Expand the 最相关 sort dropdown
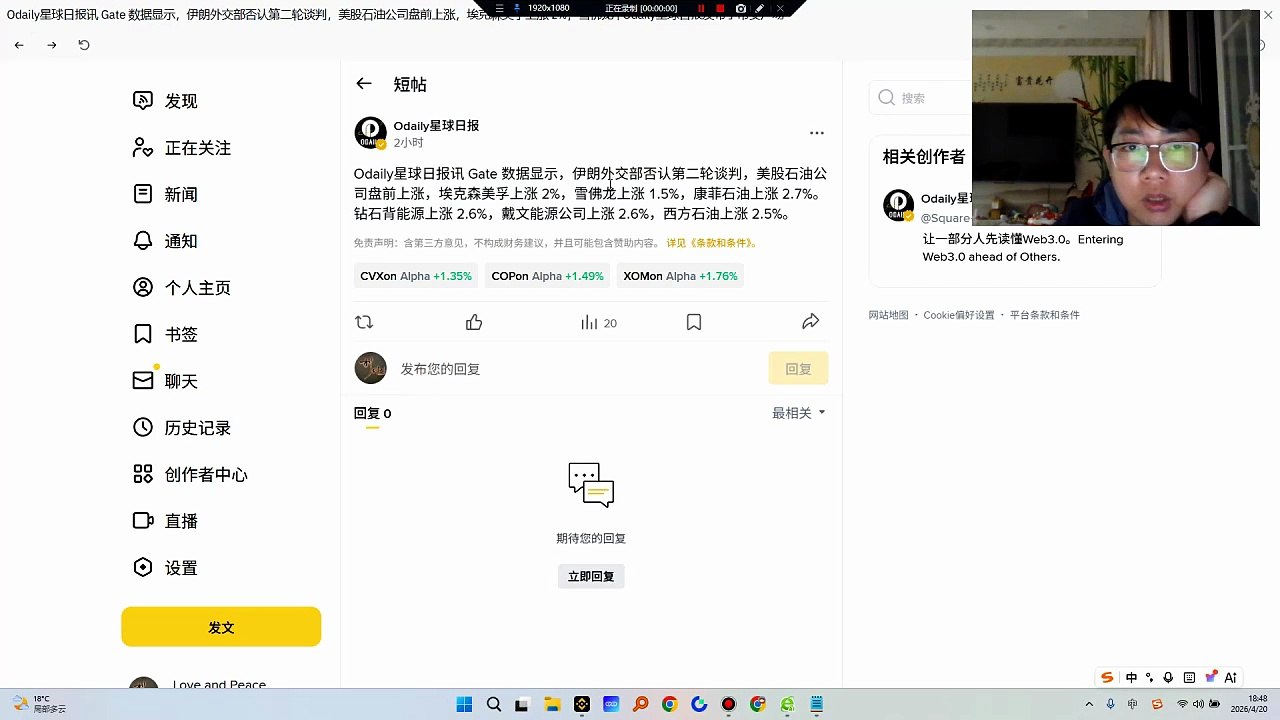1280x720 pixels. click(x=799, y=413)
